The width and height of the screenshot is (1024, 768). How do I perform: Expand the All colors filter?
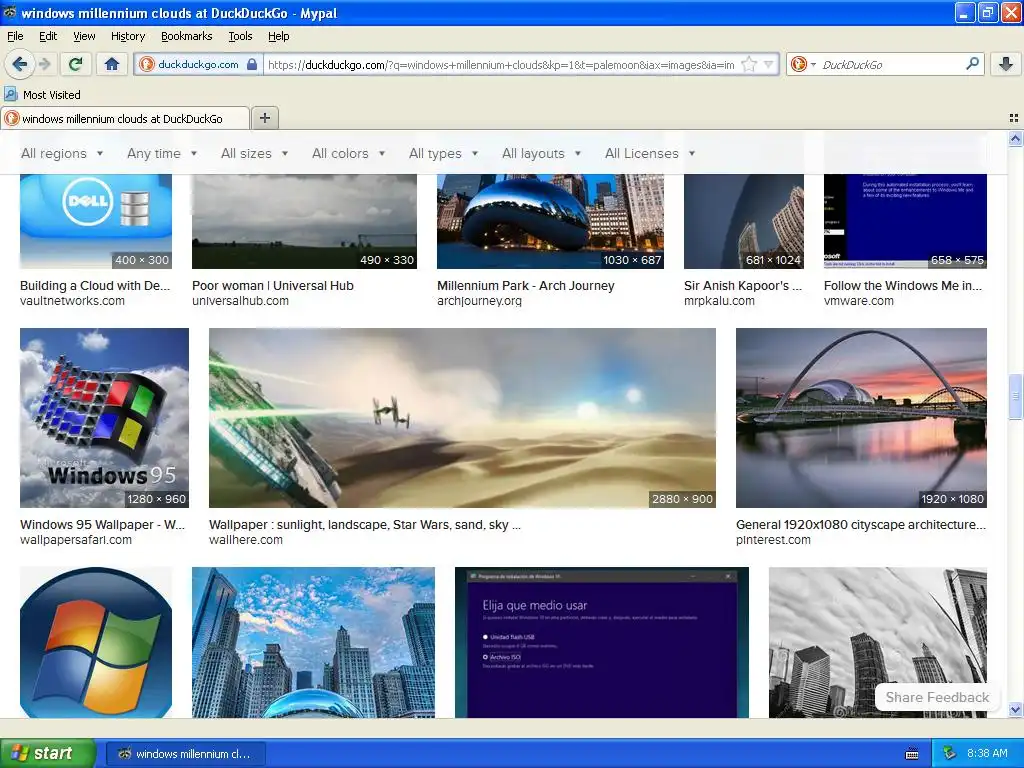point(348,153)
